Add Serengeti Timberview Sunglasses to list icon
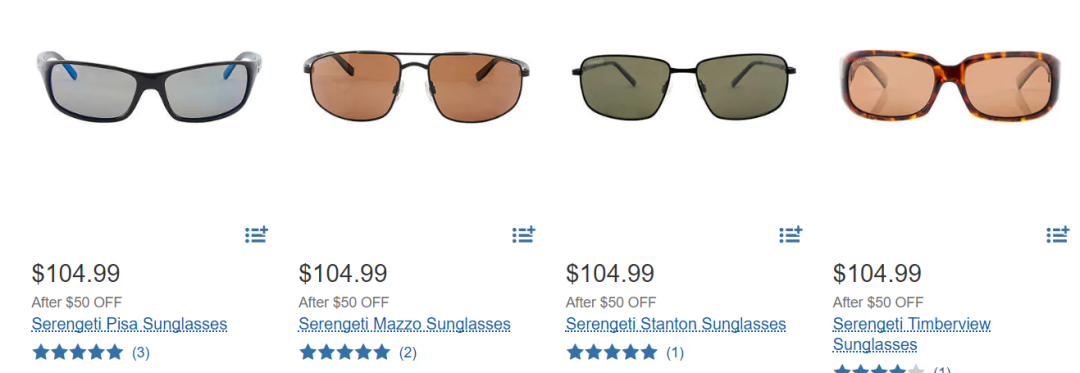 click(1058, 235)
